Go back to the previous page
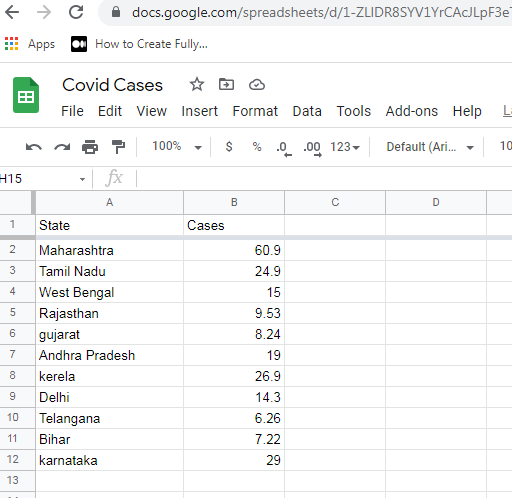 (12, 13)
